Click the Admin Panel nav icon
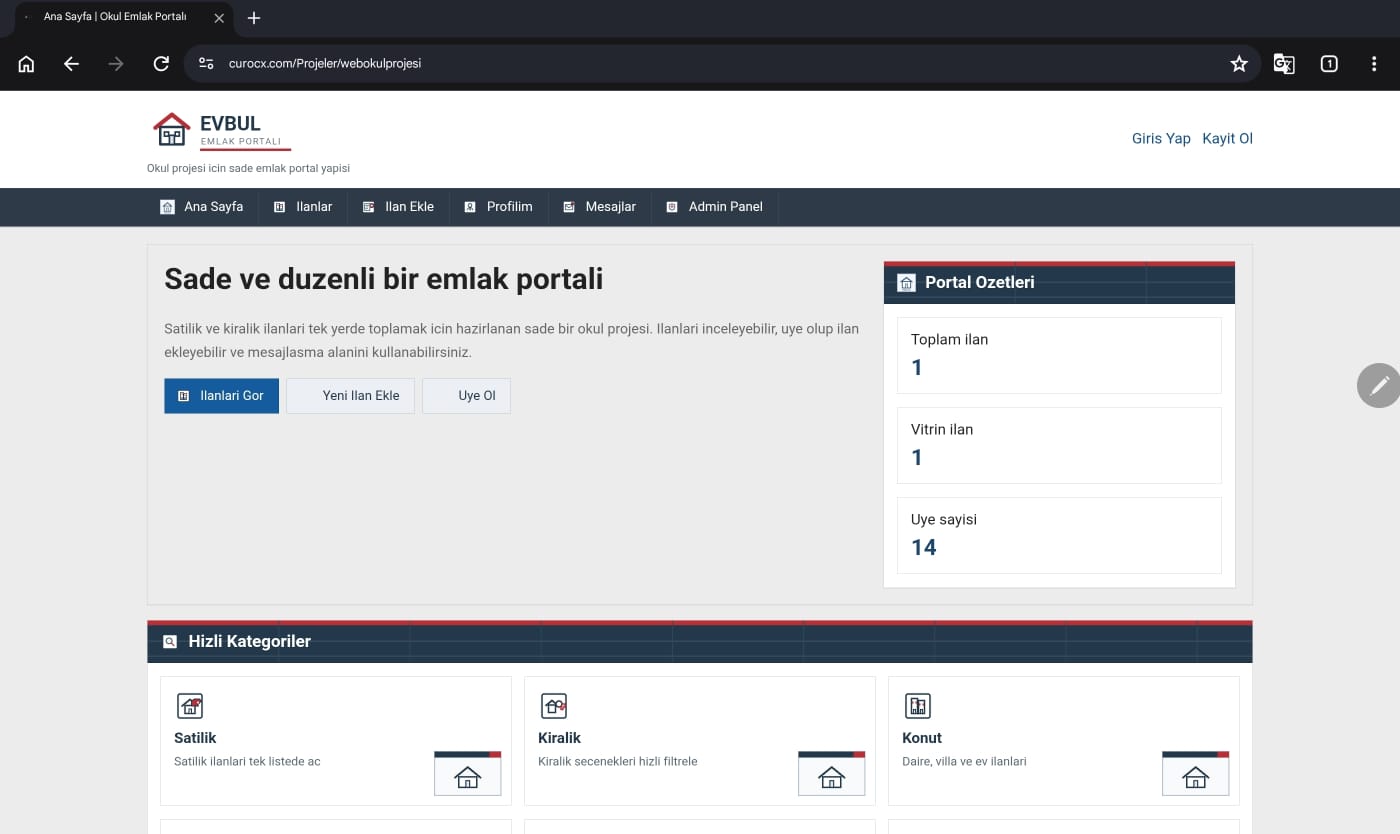1400x834 pixels. pos(672,207)
